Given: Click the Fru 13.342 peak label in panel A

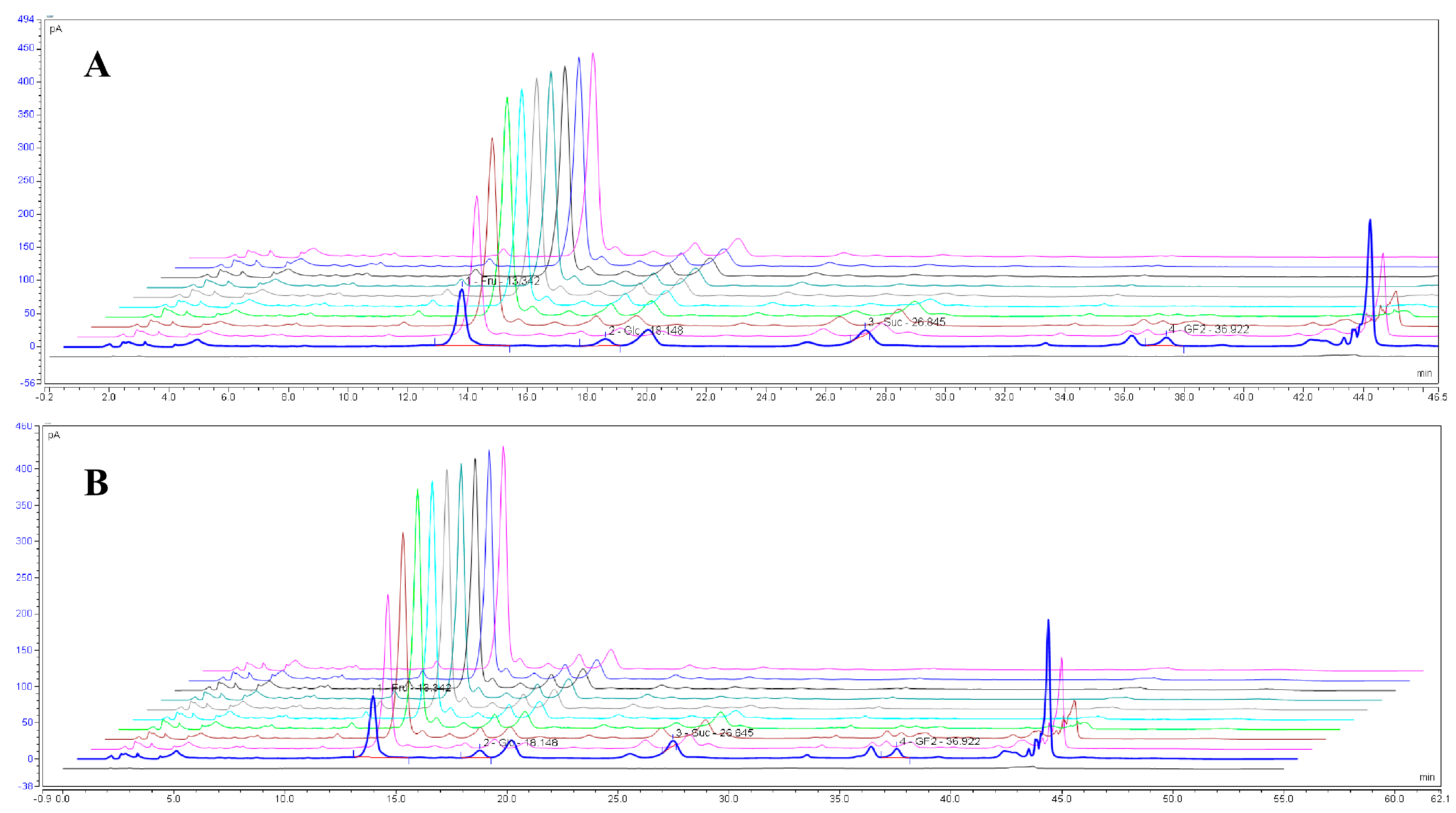Looking at the screenshot, I should coord(503,281).
